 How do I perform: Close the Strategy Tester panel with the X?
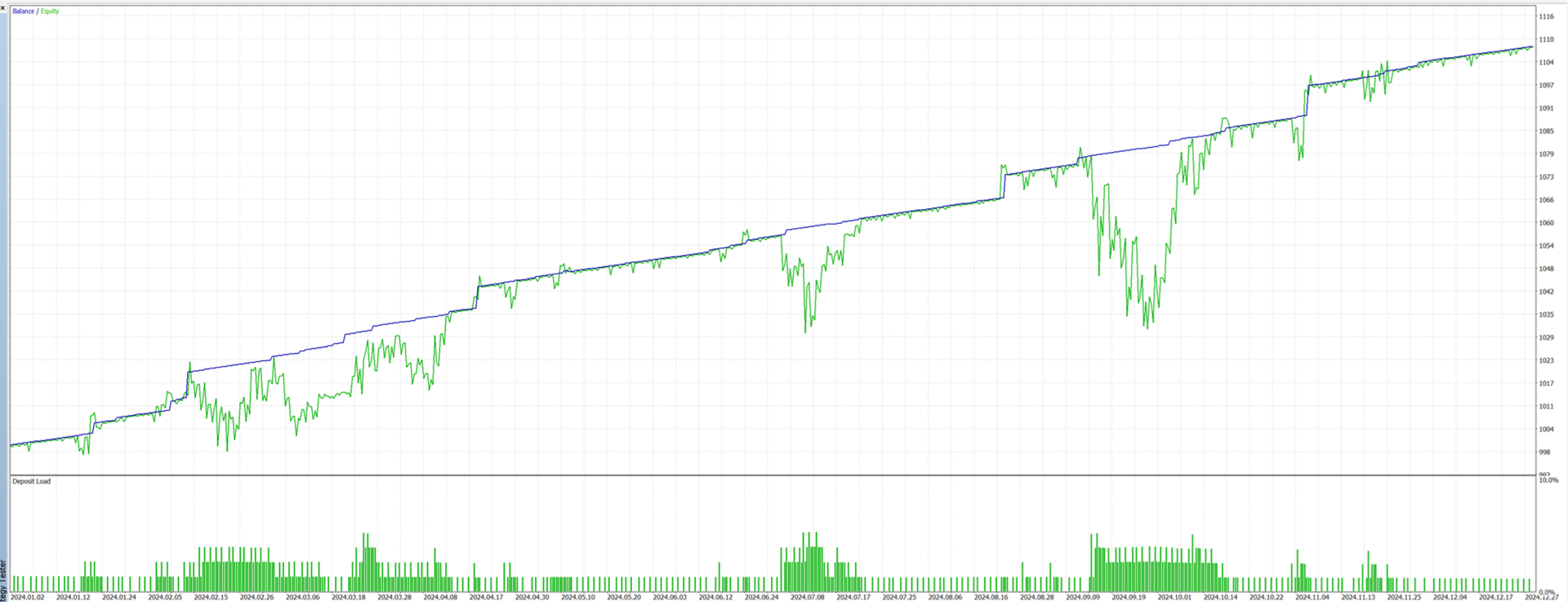[2, 7]
